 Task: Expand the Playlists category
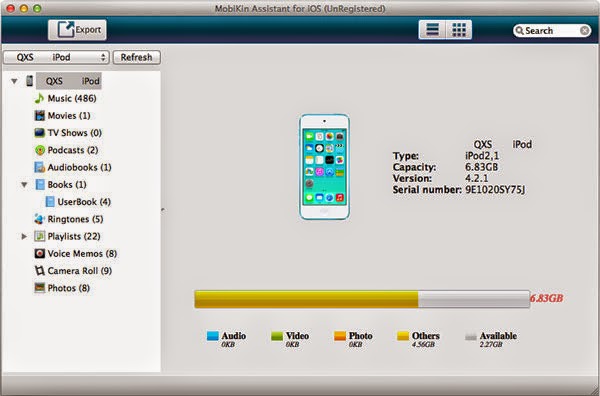click(24, 236)
